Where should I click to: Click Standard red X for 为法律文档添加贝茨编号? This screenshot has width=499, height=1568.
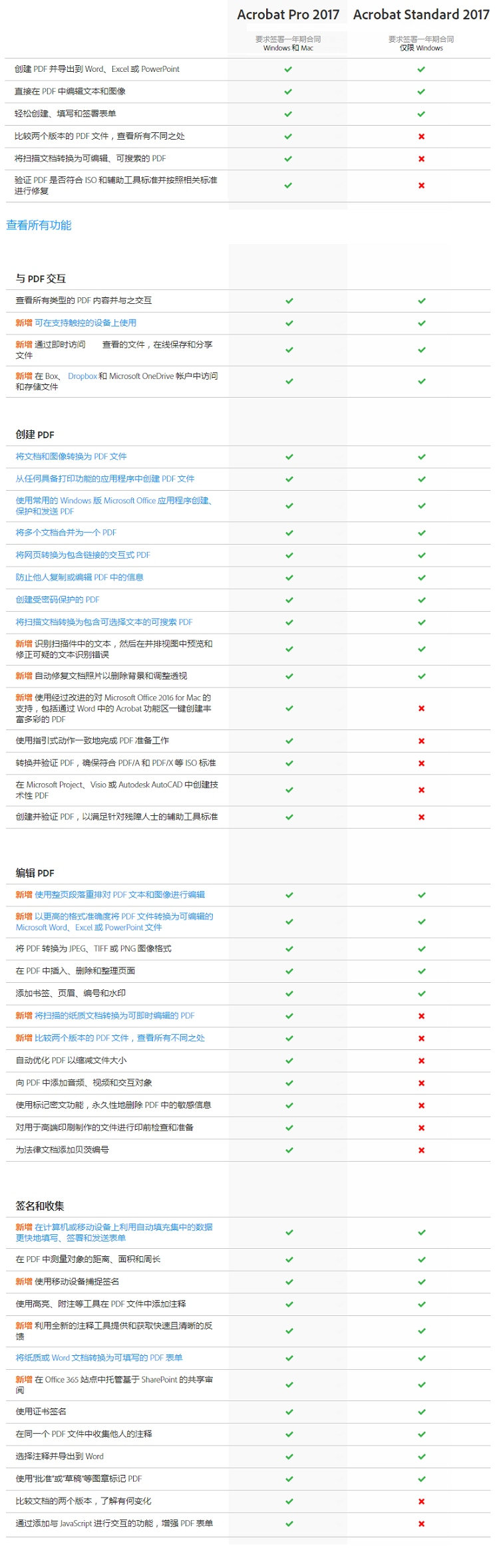[x=421, y=1150]
